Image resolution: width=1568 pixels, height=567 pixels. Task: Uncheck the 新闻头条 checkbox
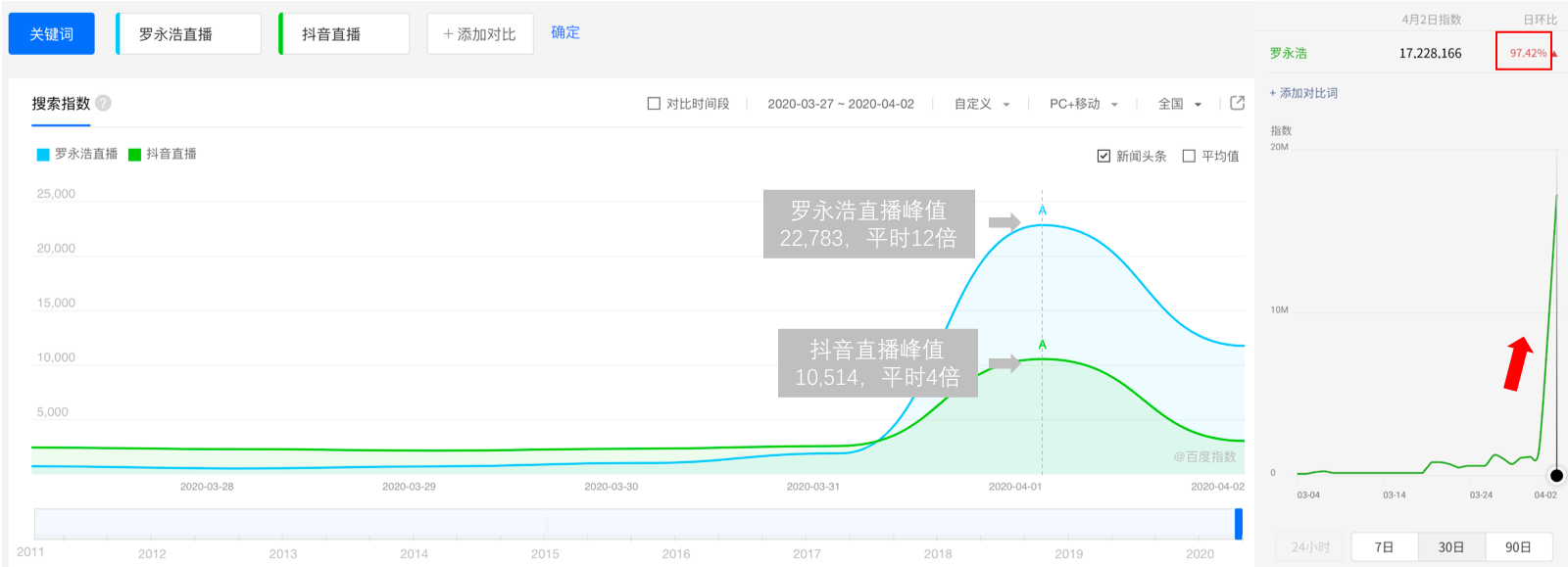(x=1103, y=156)
